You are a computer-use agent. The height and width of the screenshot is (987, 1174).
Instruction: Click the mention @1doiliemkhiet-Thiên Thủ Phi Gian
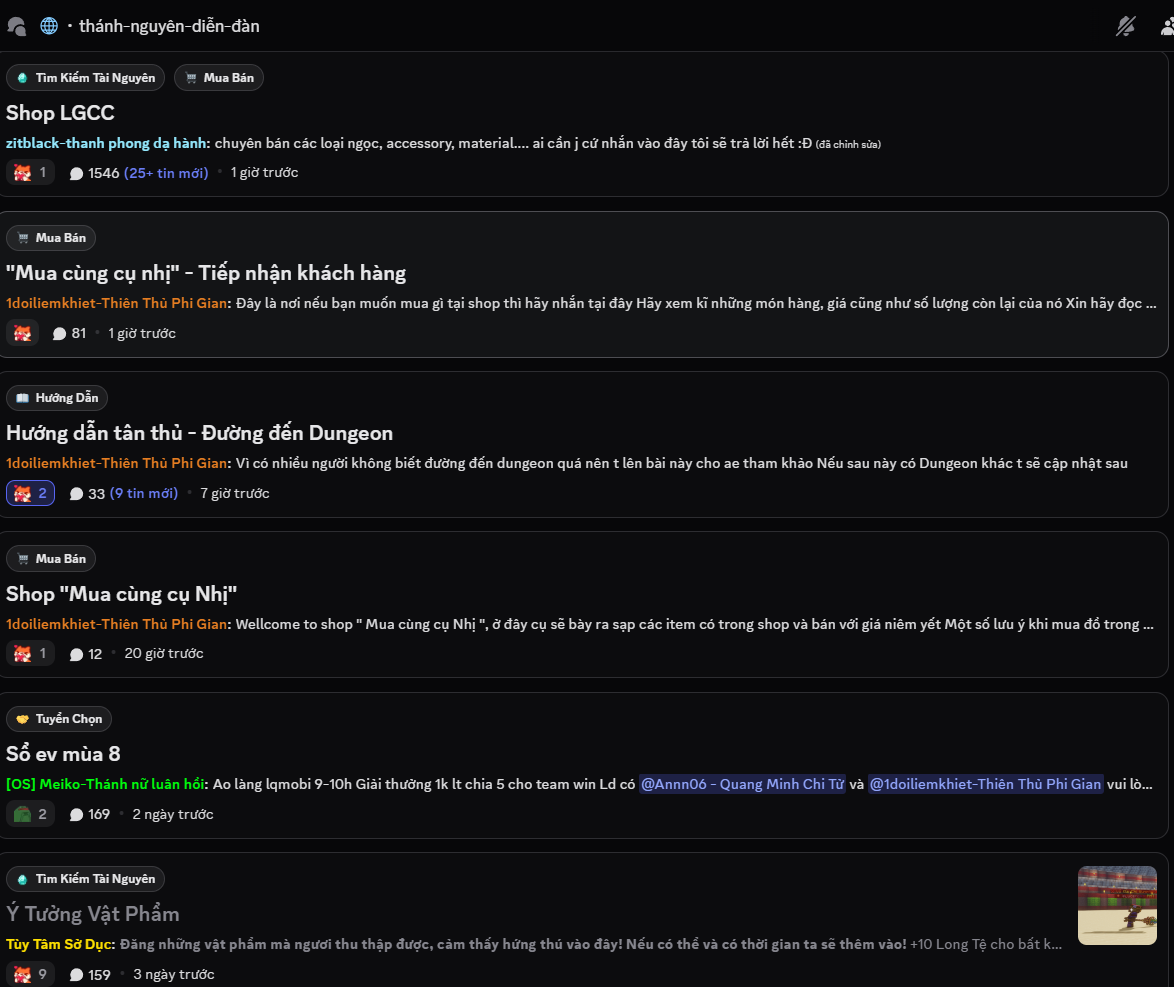click(x=985, y=784)
